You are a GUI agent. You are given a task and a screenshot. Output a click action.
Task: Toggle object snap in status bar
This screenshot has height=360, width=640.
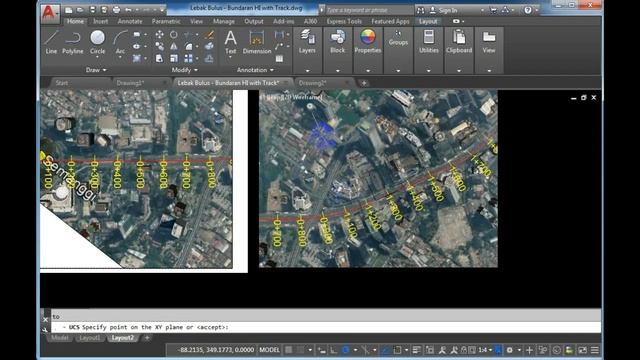tap(397, 350)
